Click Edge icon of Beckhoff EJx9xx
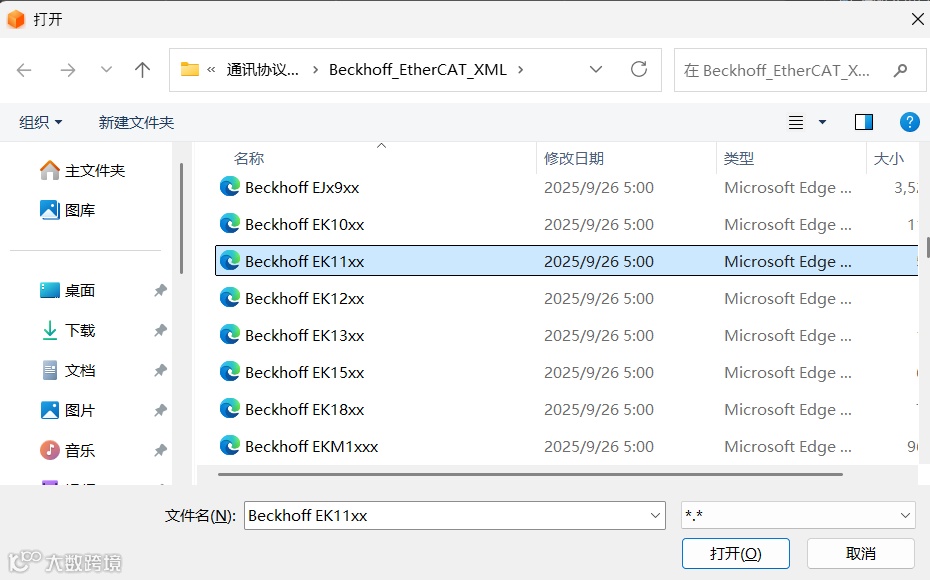The image size is (930, 580). [x=230, y=187]
